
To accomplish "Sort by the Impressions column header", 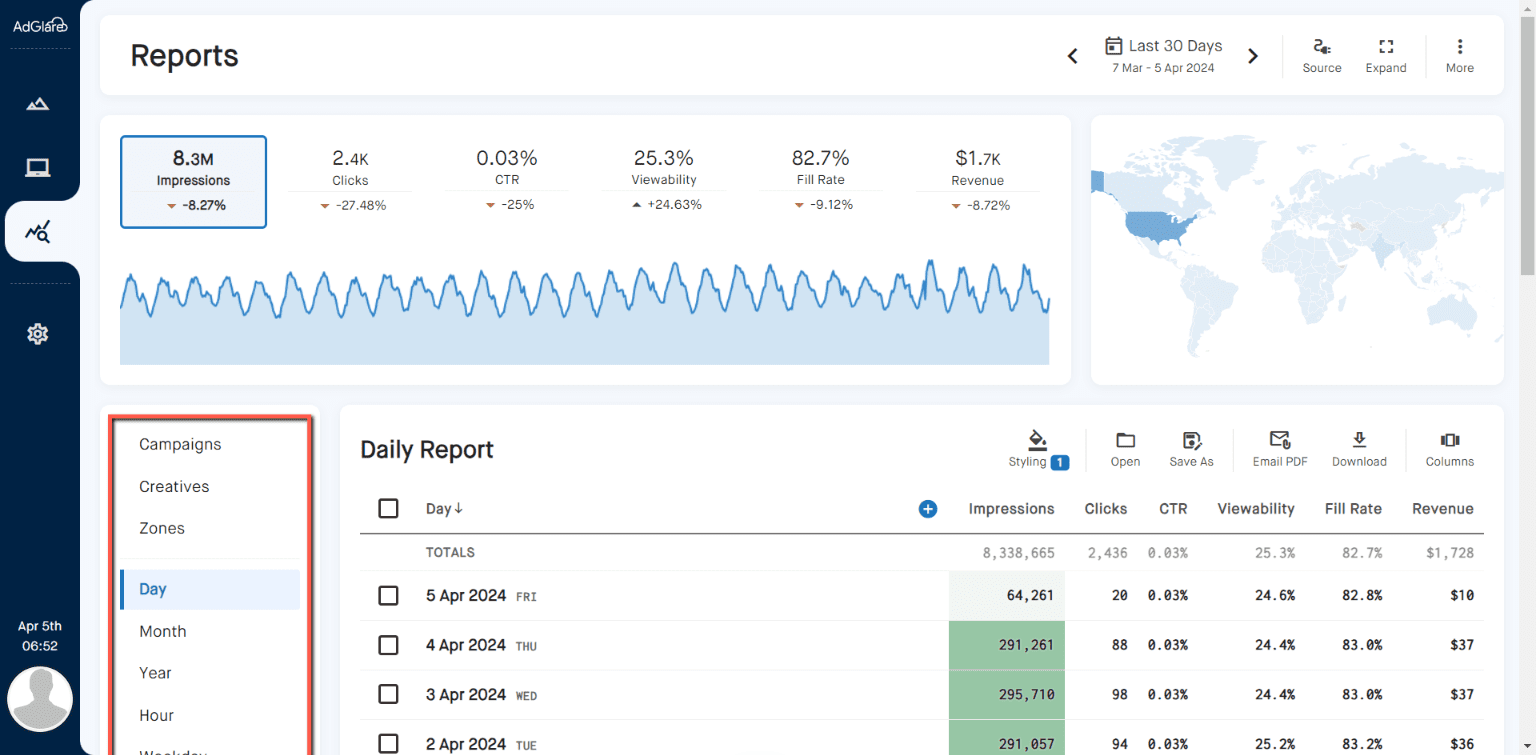I will click(x=1011, y=509).
